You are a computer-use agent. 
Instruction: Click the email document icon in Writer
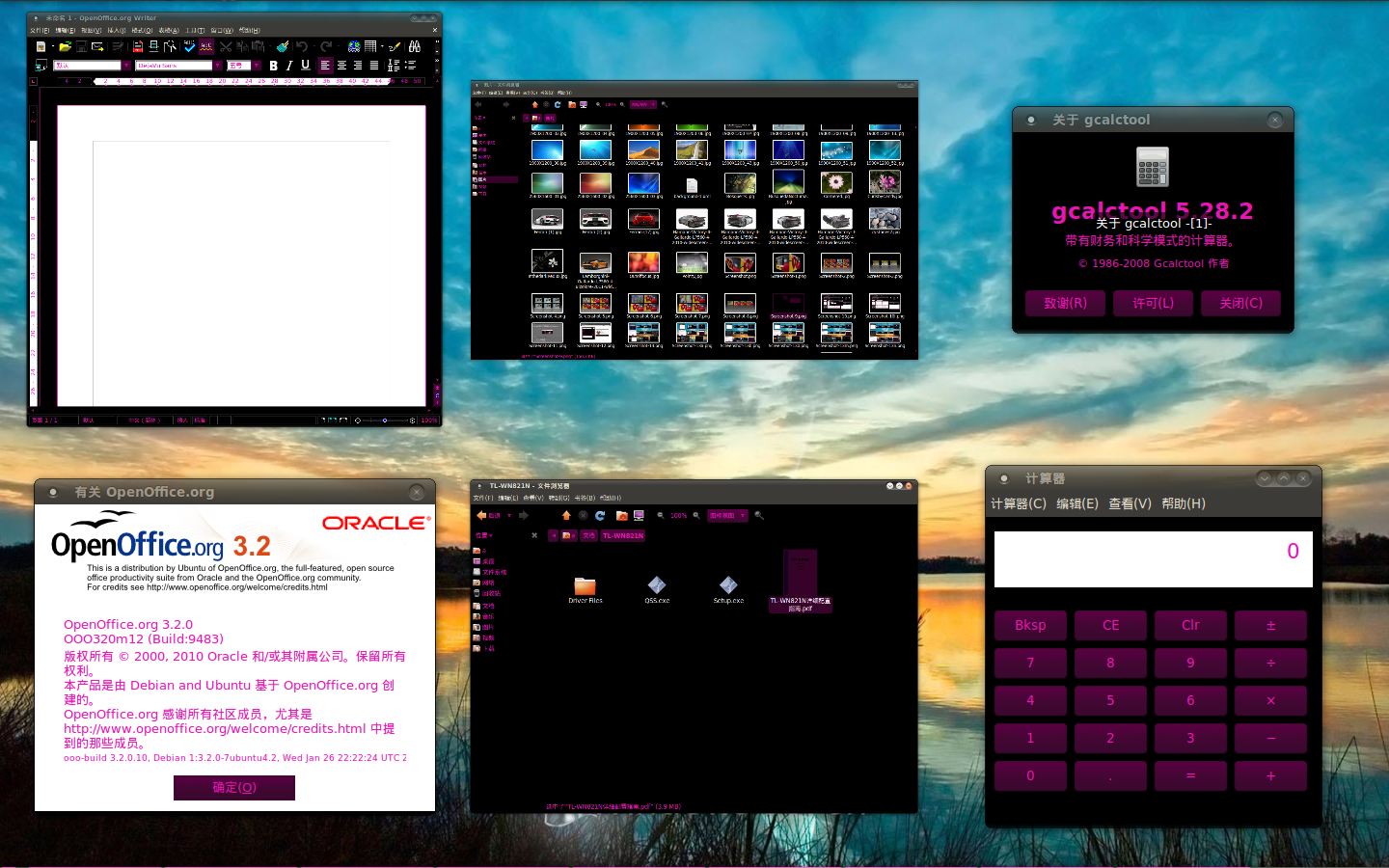click(x=97, y=46)
